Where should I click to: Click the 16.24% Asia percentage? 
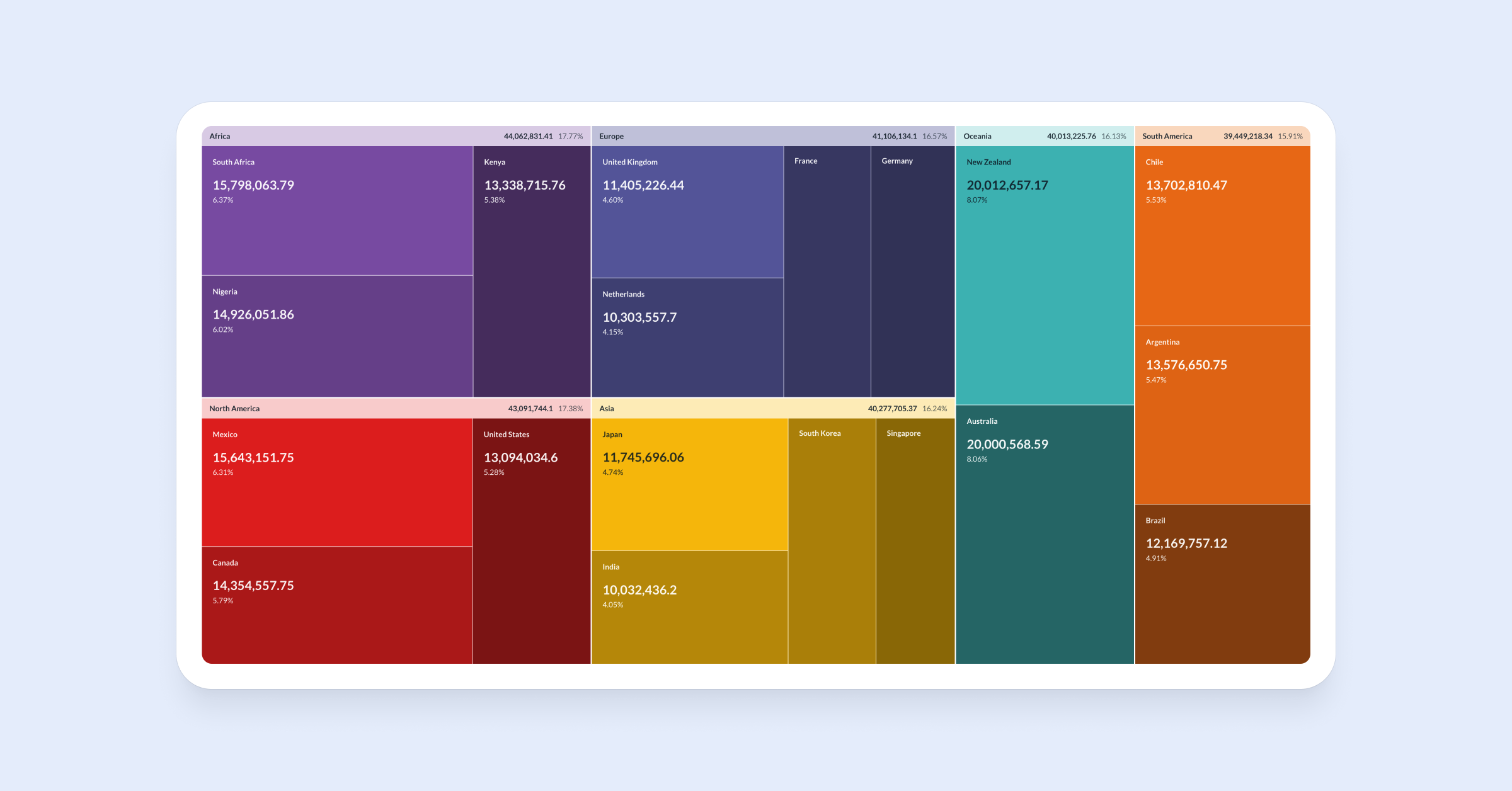tap(934, 409)
